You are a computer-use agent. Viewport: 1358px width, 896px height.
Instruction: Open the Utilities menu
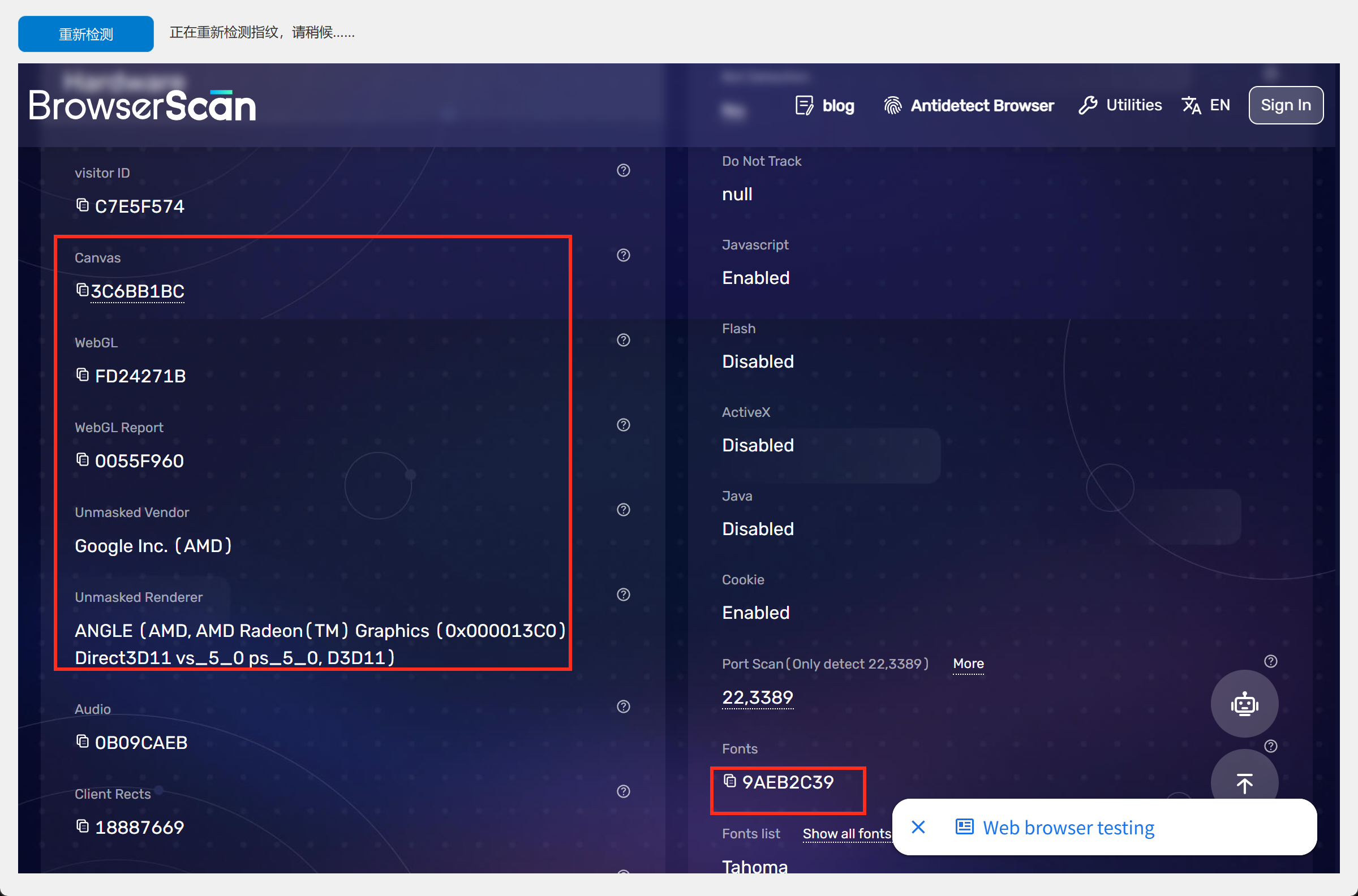pyautogui.click(x=1120, y=105)
